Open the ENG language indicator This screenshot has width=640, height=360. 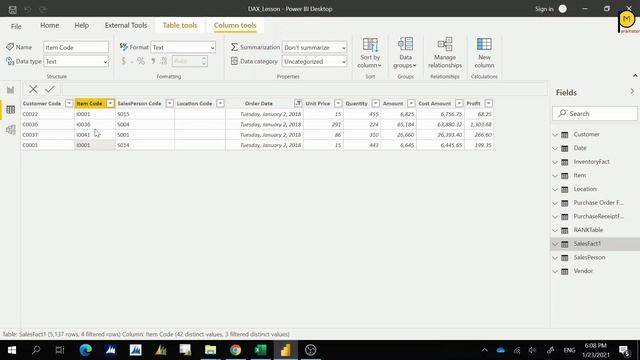[569, 350]
